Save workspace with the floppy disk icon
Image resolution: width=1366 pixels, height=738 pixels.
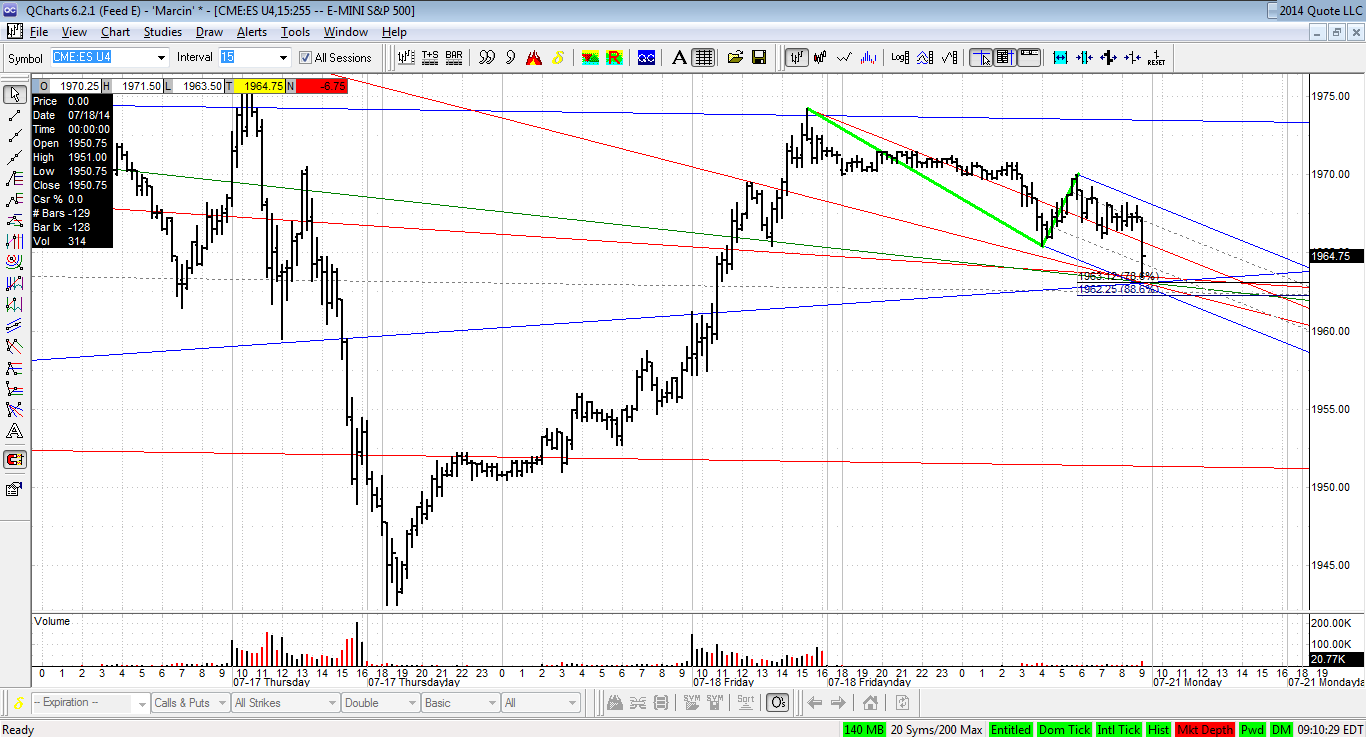point(759,57)
